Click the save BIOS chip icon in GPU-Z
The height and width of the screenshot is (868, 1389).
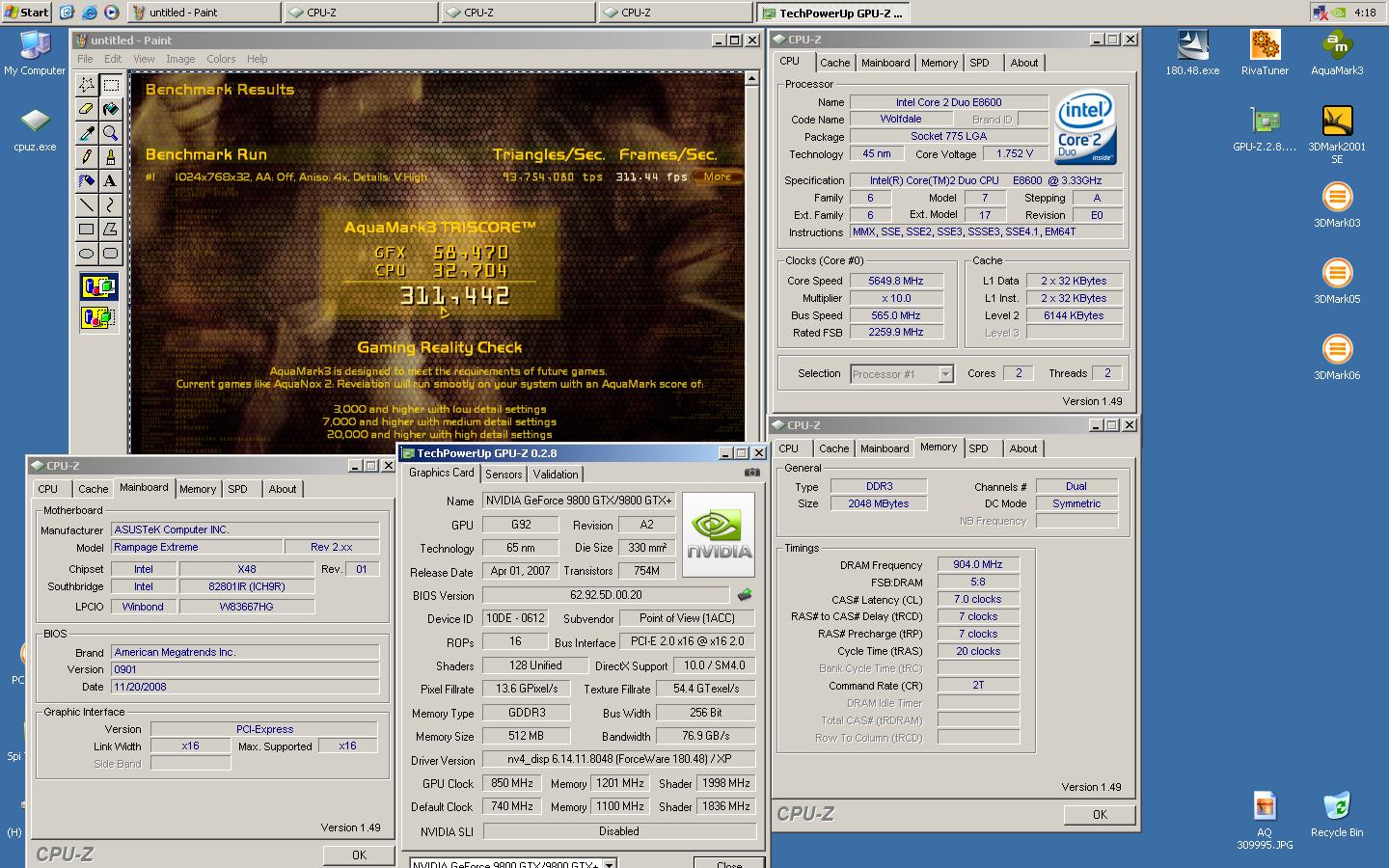744,595
